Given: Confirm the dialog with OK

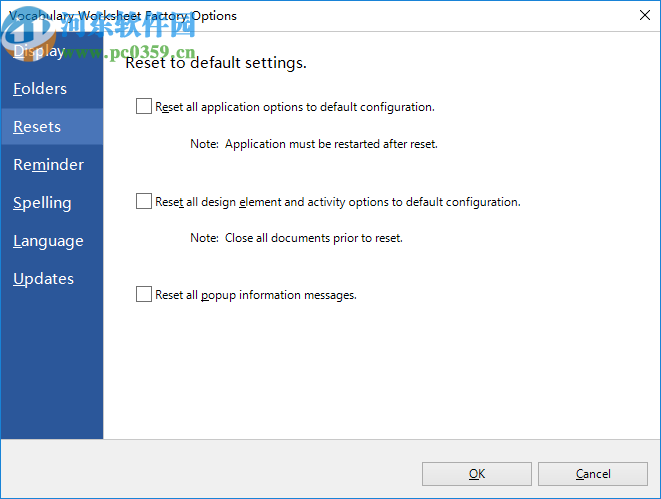Looking at the screenshot, I should point(477,474).
